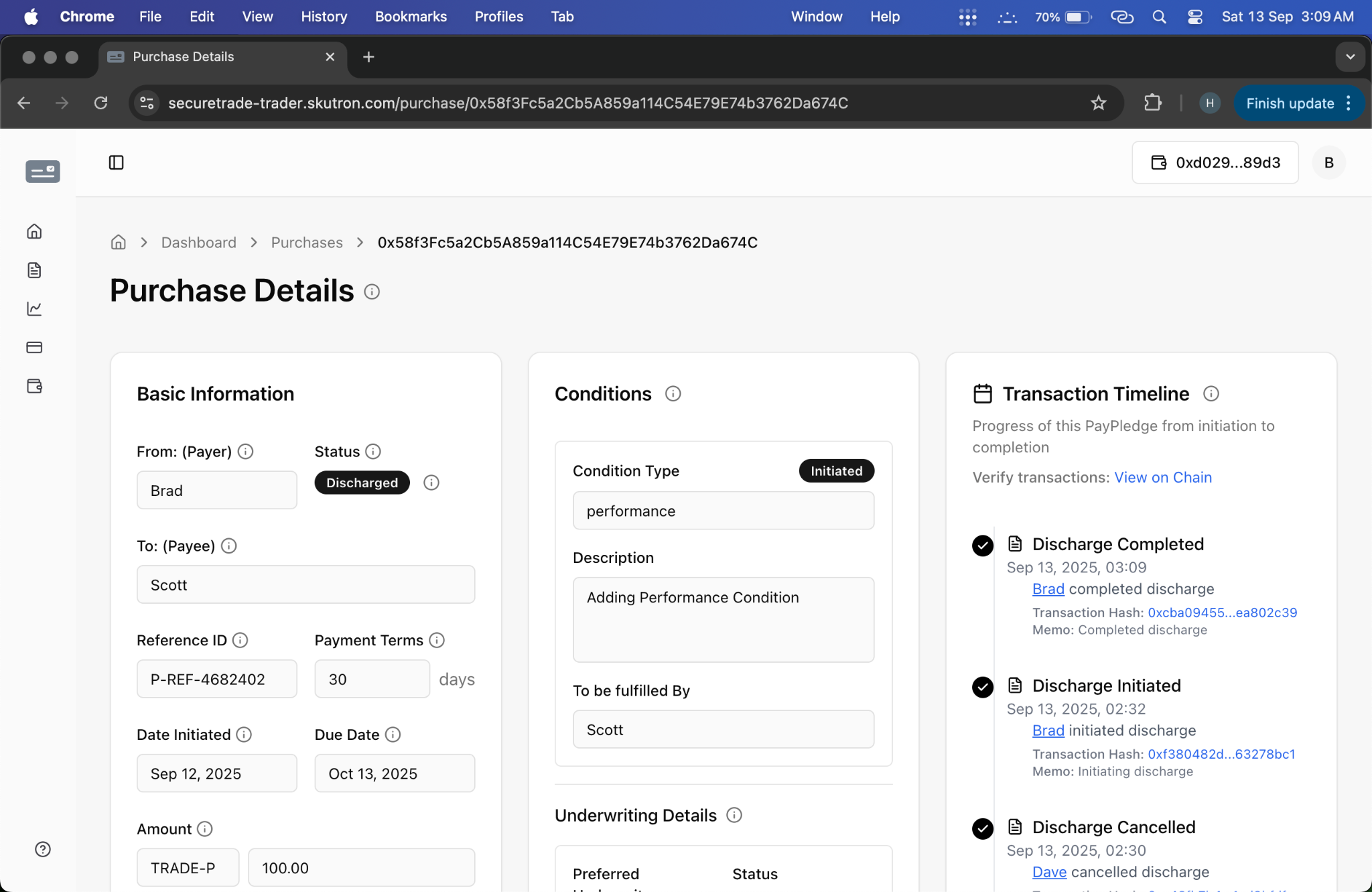Click Brad link under Discharge Completed
The width and height of the screenshot is (1372, 892).
pyautogui.click(x=1048, y=589)
